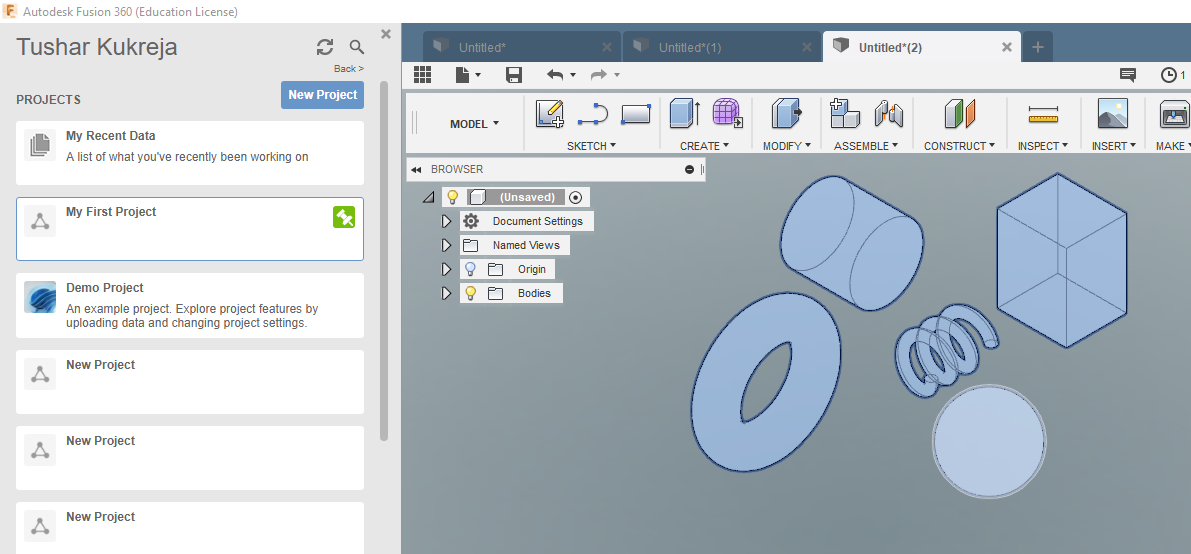The image size is (1191, 554).
Task: Select the New Component assemble tool
Action: [845, 113]
